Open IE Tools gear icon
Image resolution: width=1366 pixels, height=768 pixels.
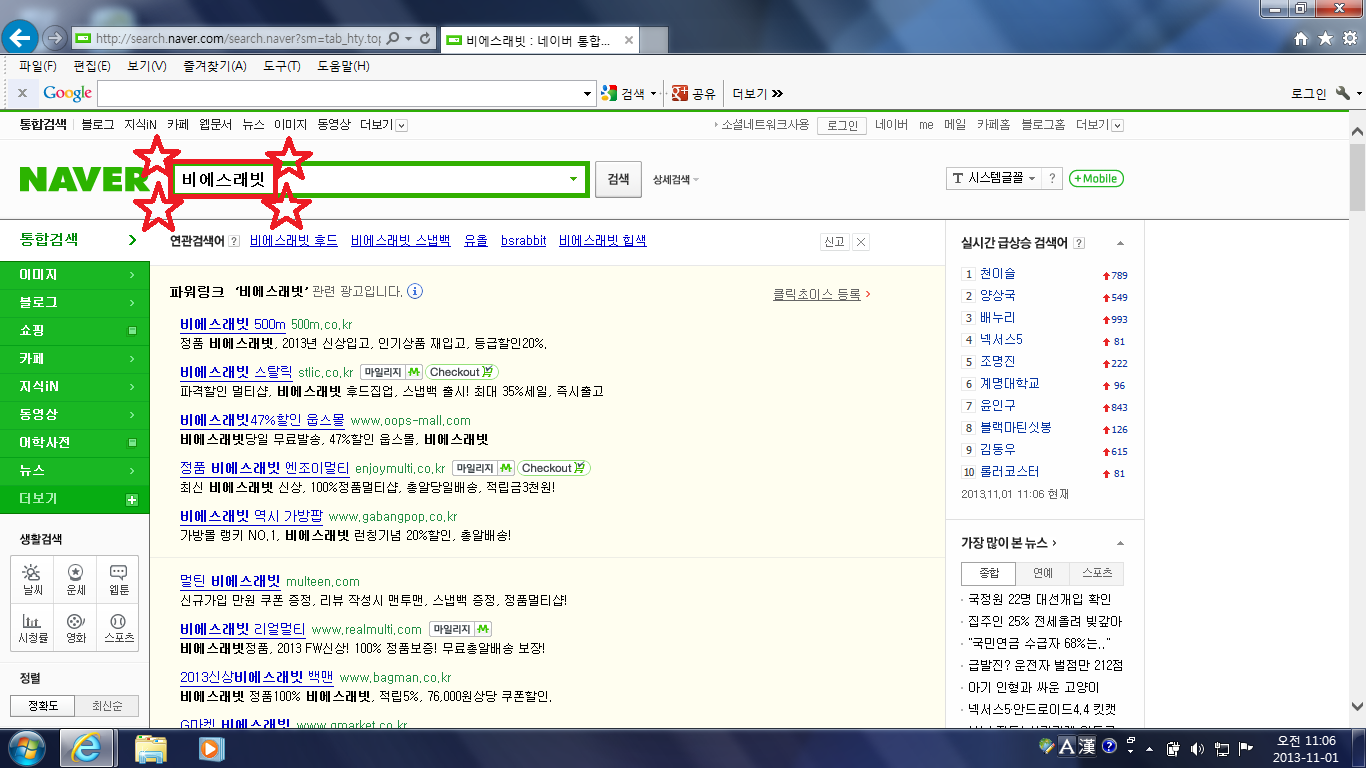(1349, 38)
